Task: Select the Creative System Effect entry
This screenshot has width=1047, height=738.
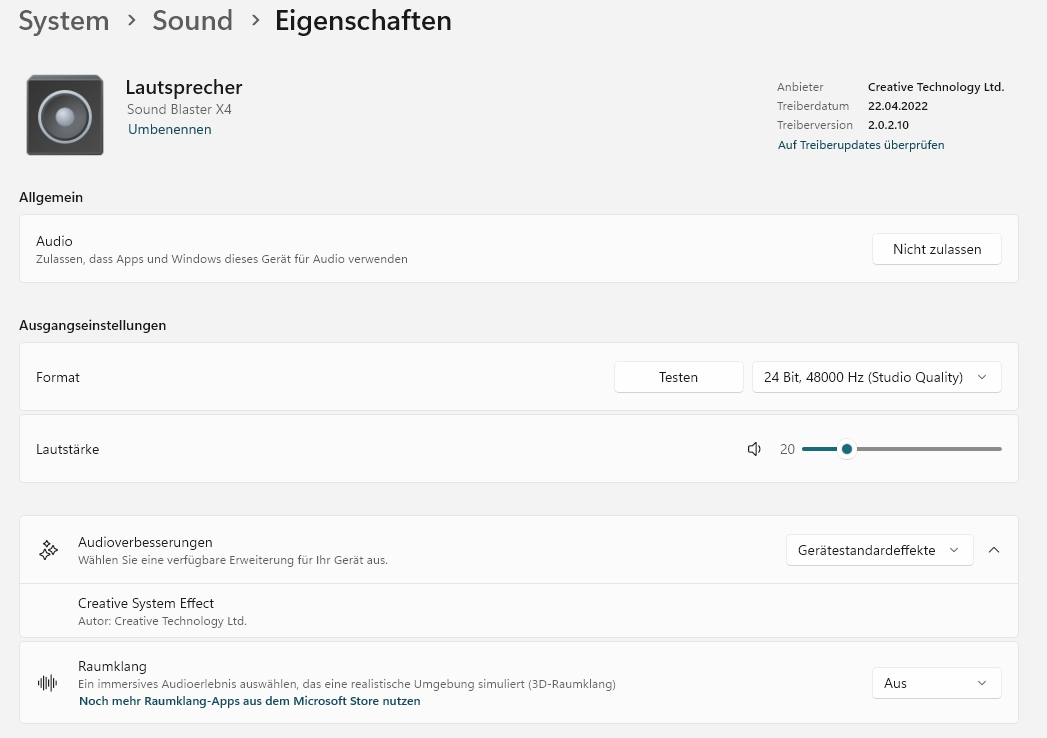Action: 146,603
